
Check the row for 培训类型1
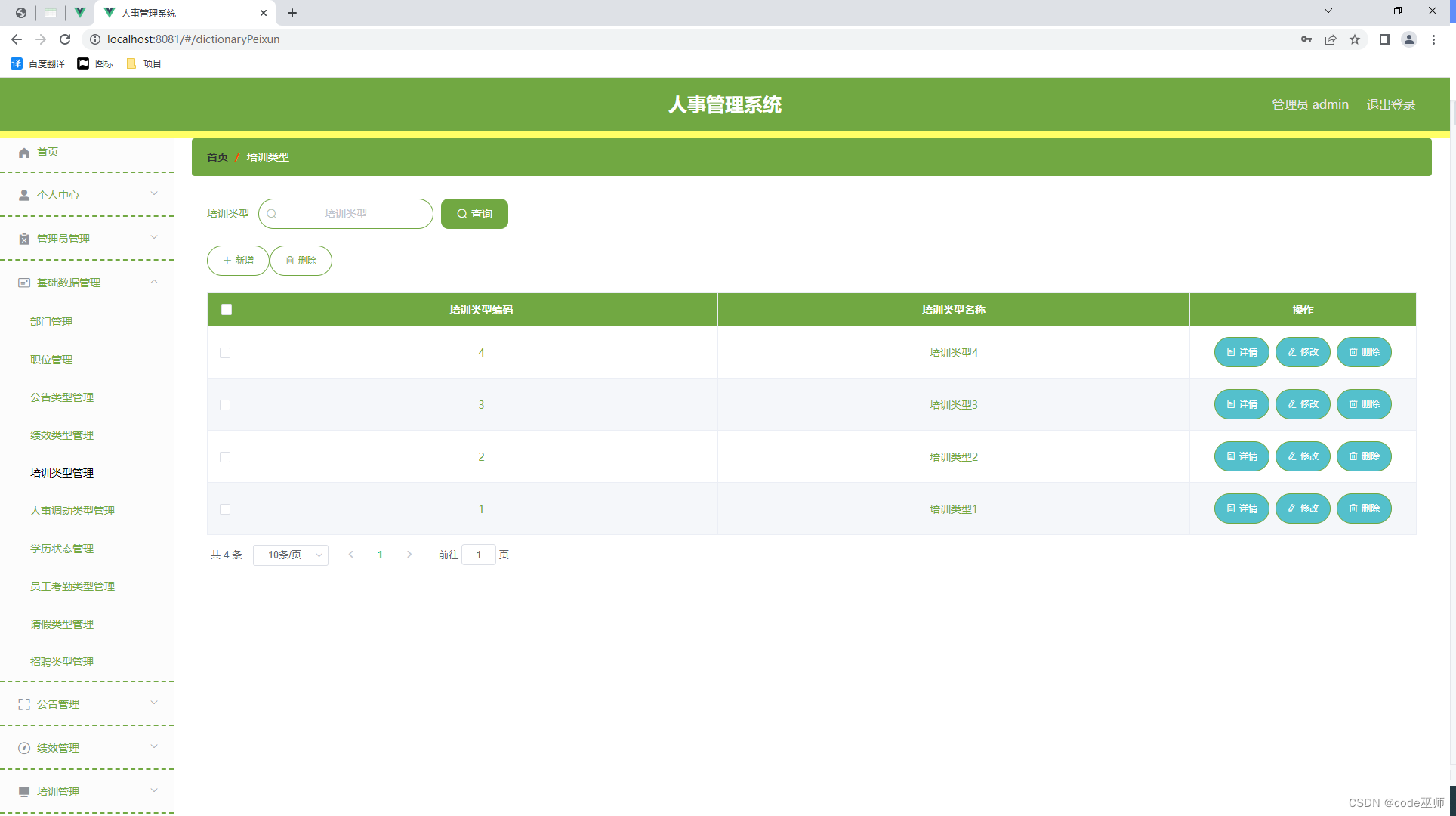225,509
